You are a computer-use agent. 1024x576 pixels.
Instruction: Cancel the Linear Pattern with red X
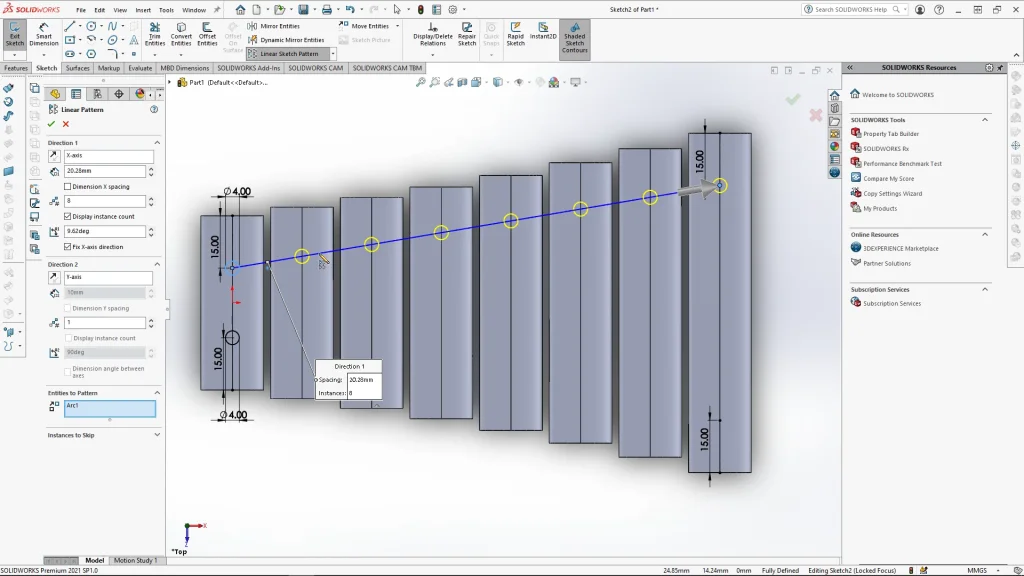click(x=66, y=124)
